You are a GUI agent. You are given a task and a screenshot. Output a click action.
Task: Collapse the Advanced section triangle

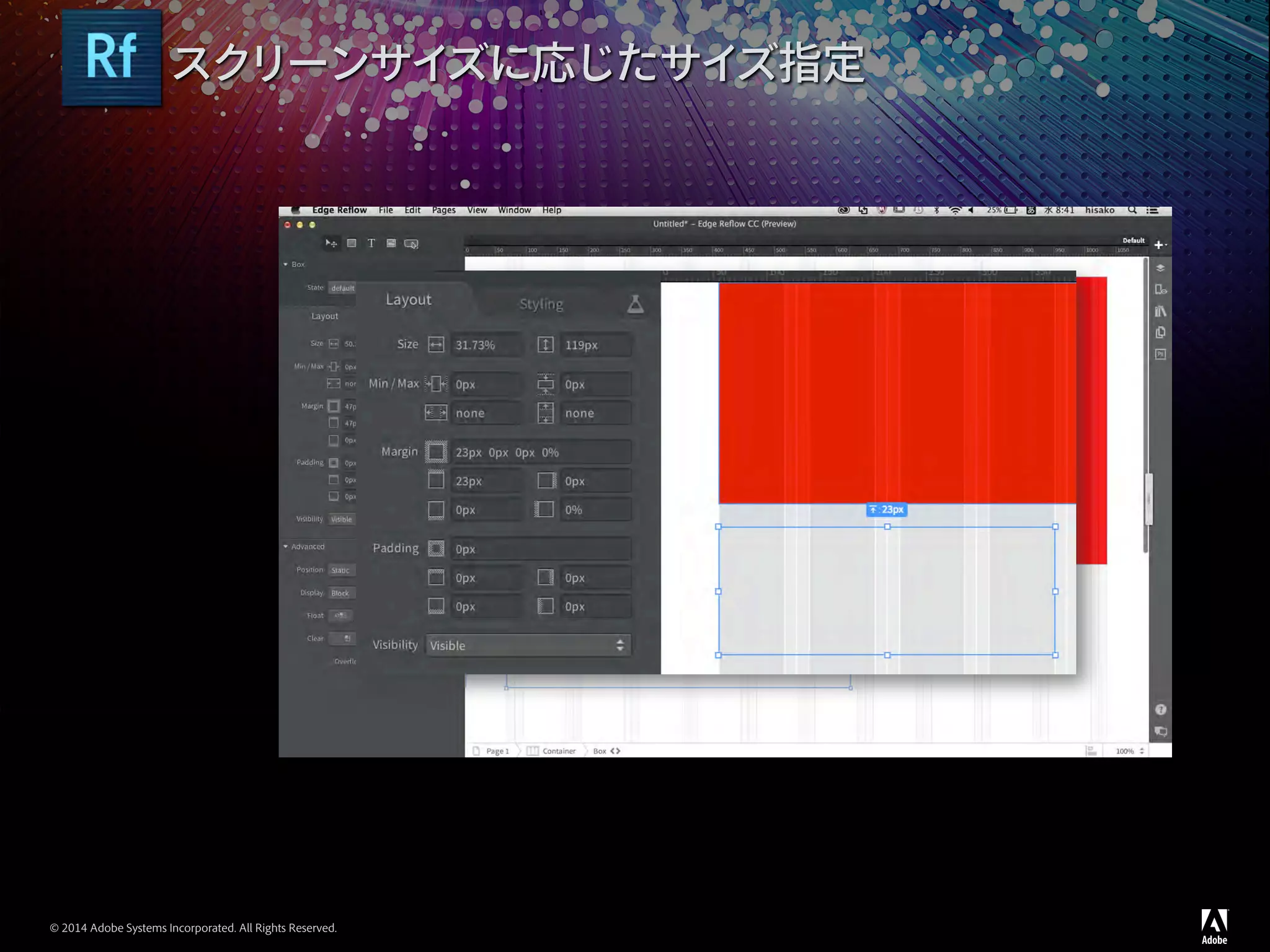point(286,547)
